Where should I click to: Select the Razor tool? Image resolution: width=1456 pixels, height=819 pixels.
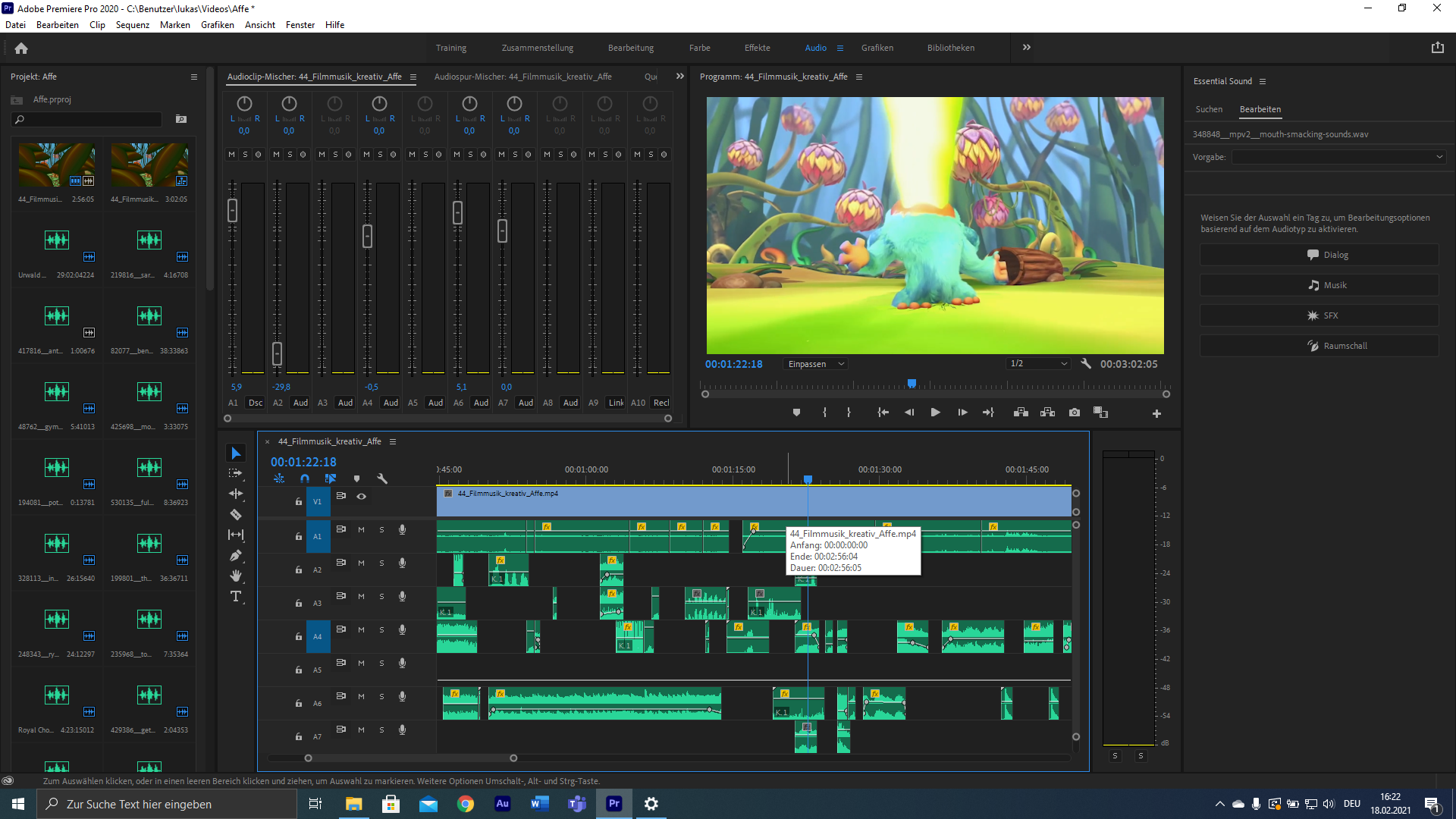(236, 514)
